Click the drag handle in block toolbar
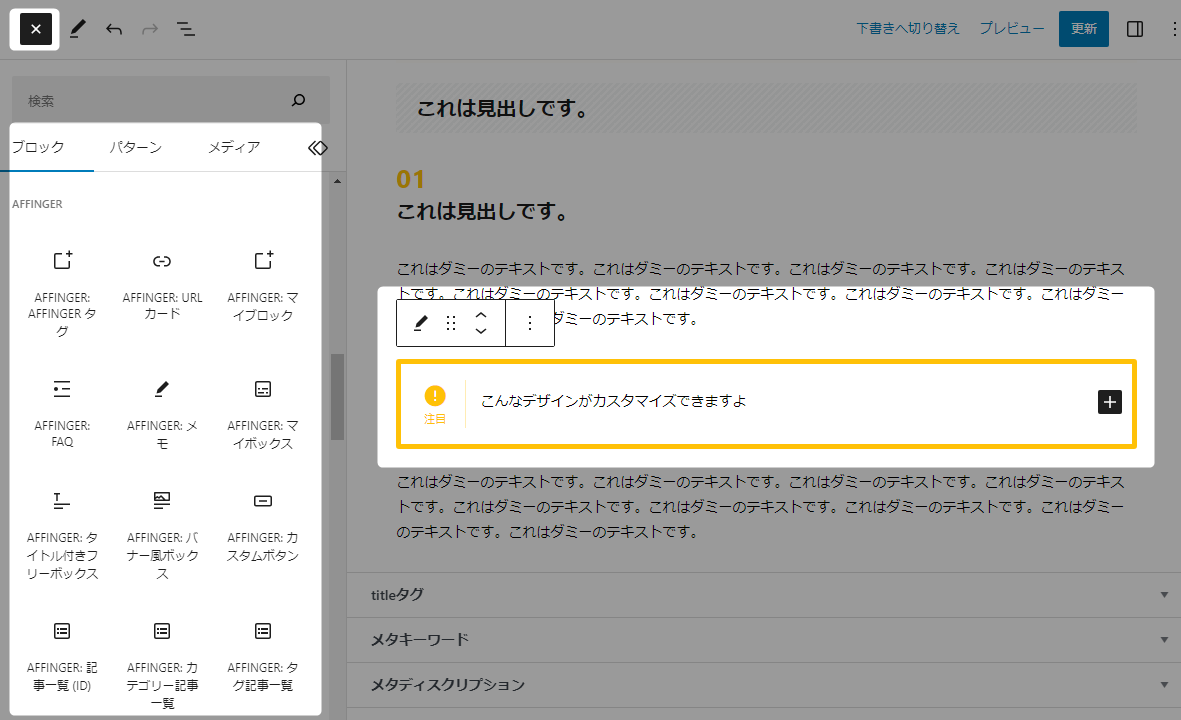Screen dimensions: 1181x720 tap(450, 323)
